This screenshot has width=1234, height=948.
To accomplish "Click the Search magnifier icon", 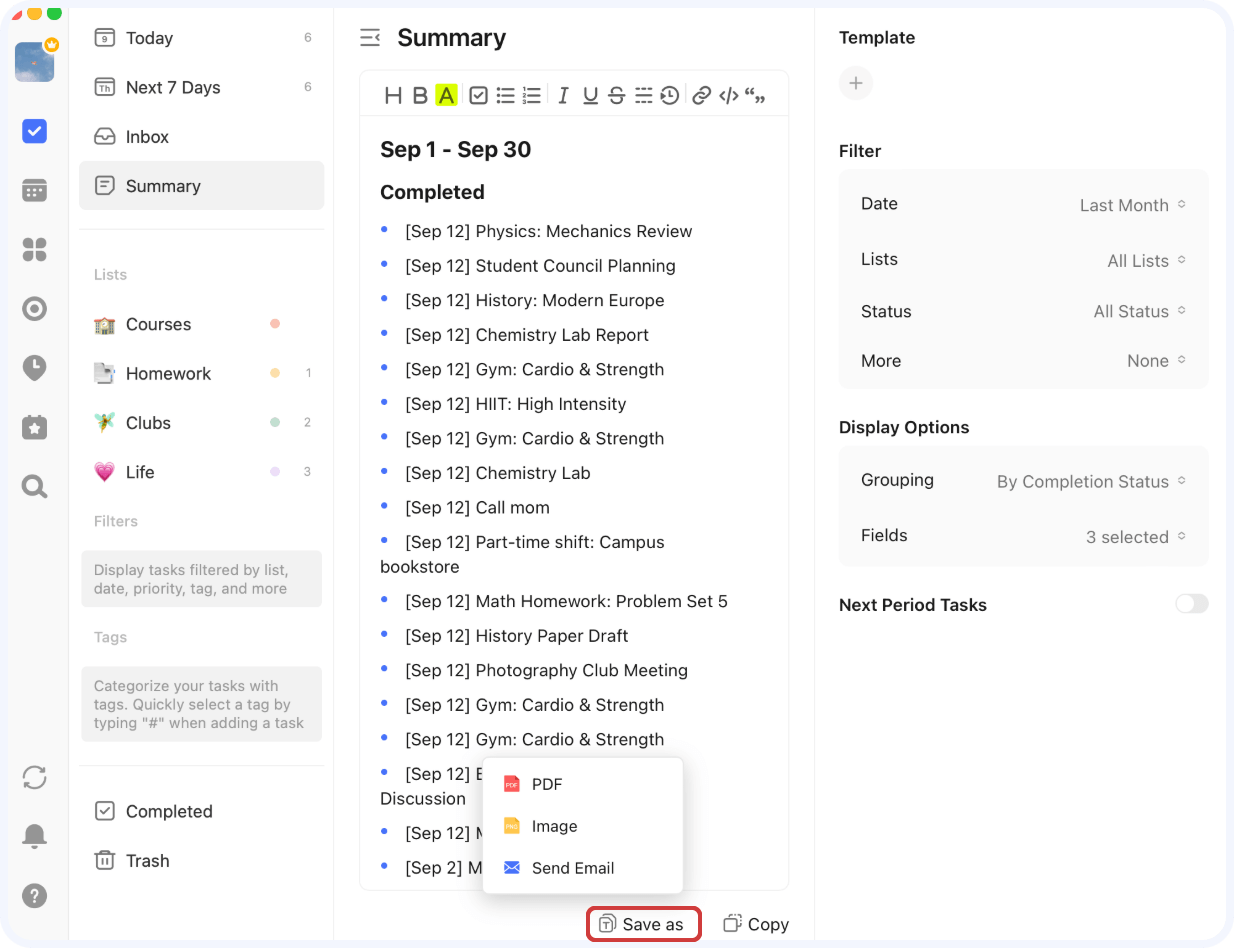I will (x=34, y=487).
